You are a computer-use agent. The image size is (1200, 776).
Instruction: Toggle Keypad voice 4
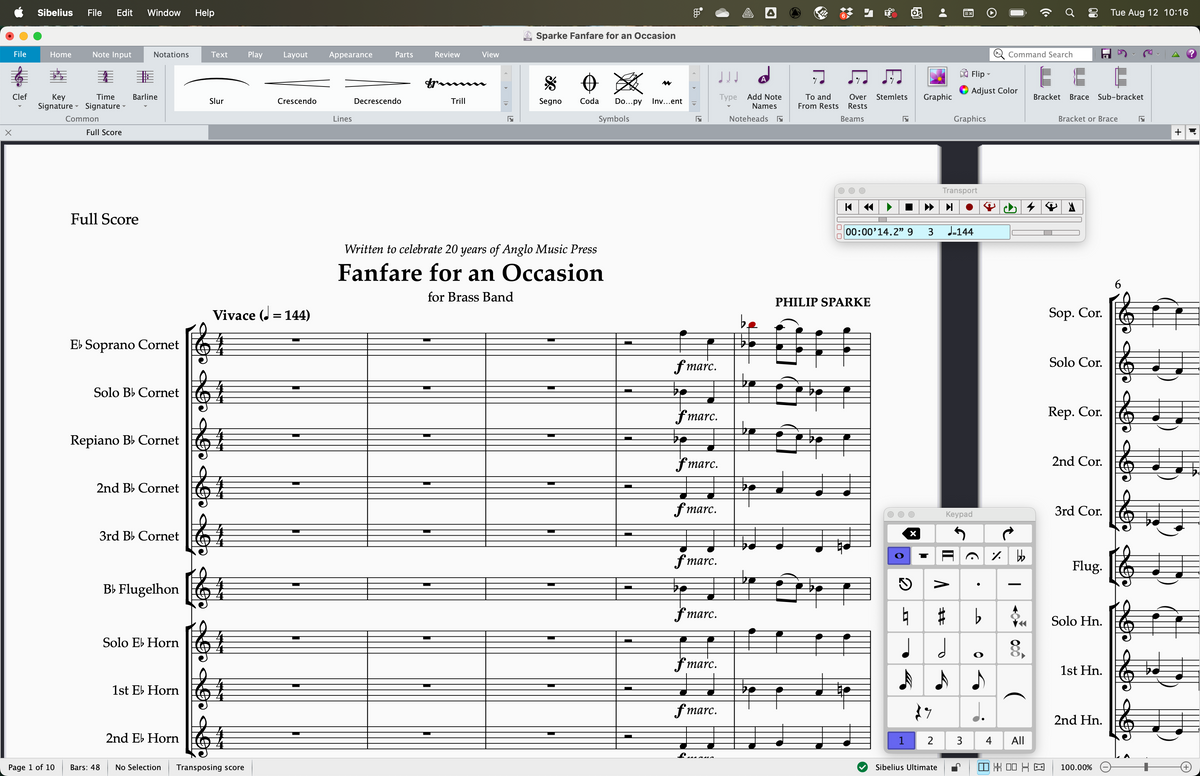988,740
